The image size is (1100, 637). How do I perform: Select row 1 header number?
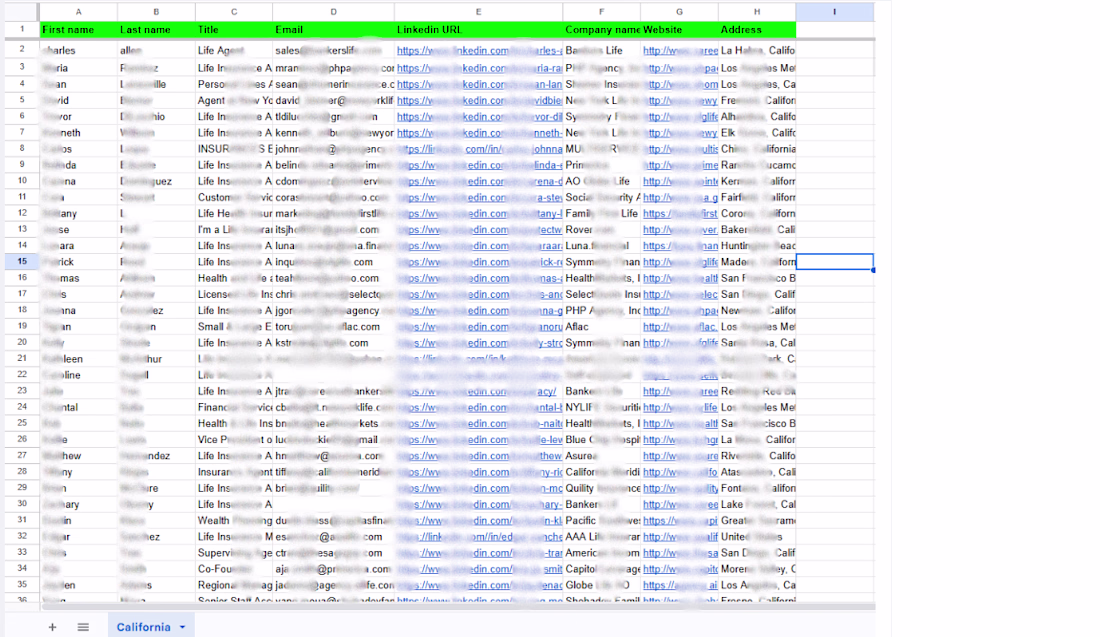(22, 29)
